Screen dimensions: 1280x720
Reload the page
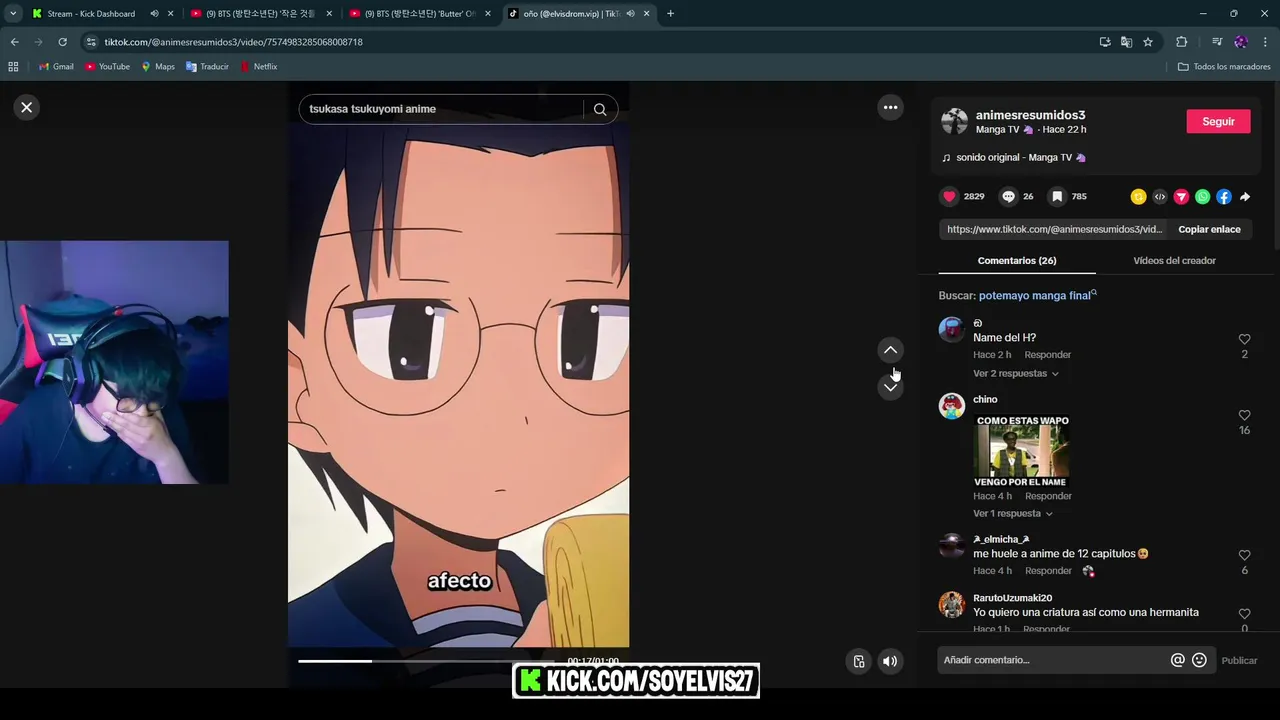(x=62, y=42)
